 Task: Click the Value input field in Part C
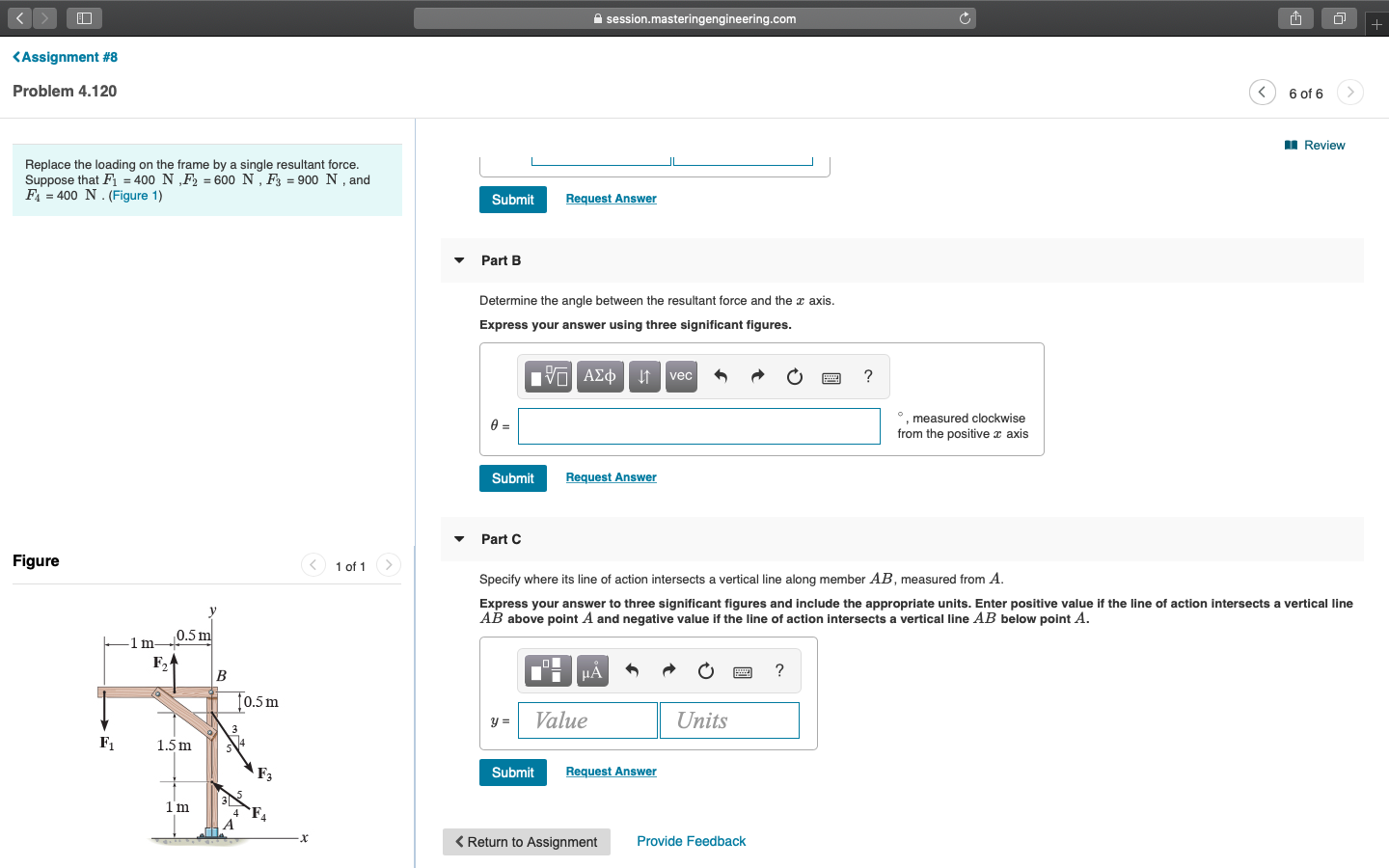coord(586,719)
